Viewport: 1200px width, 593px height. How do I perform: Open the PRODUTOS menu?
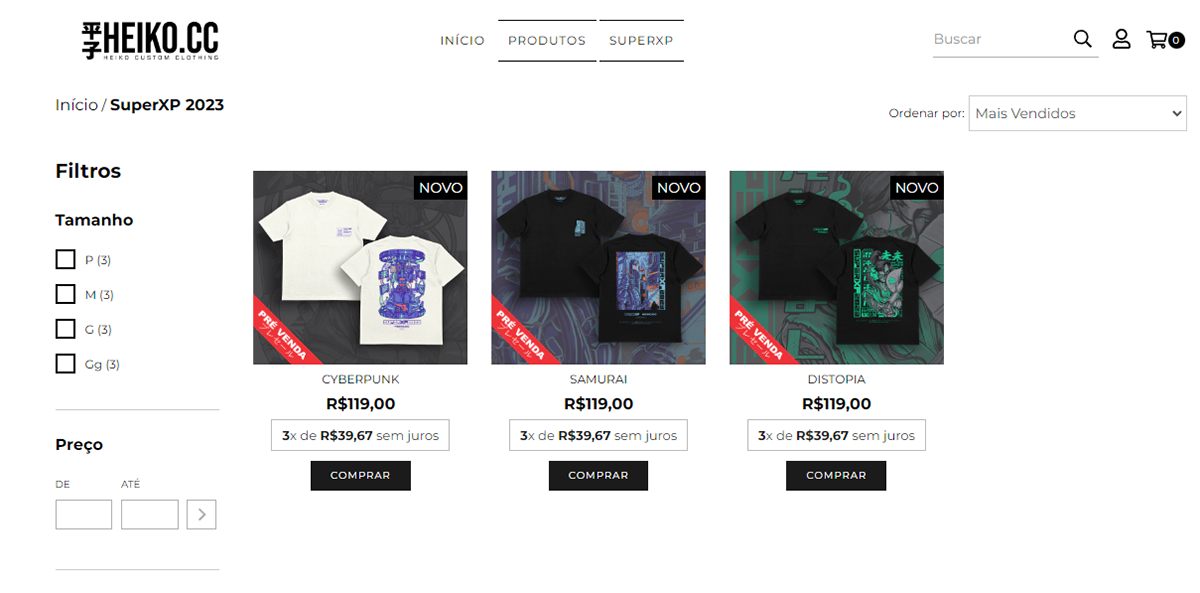(x=547, y=41)
